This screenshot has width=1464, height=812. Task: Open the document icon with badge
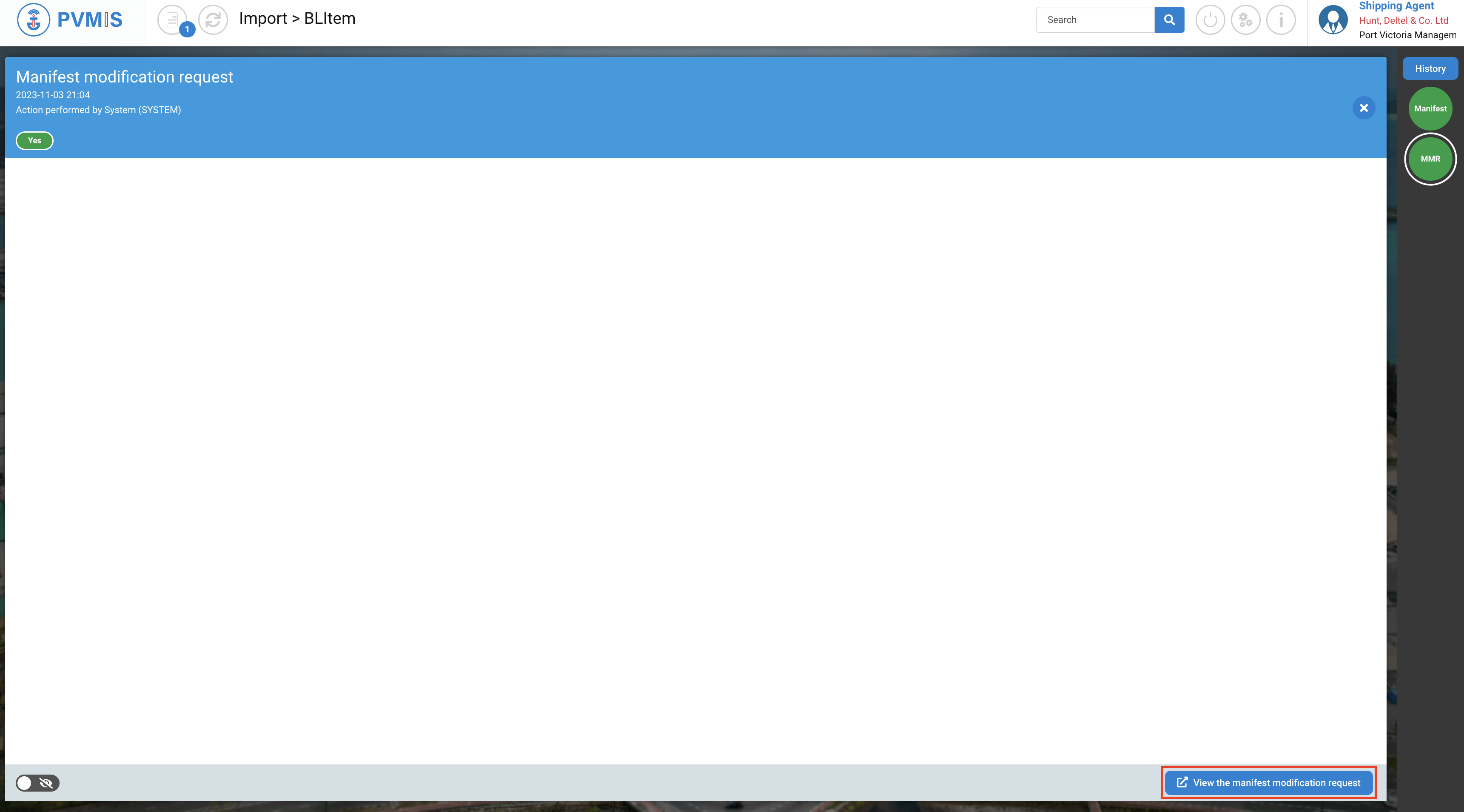[172, 20]
